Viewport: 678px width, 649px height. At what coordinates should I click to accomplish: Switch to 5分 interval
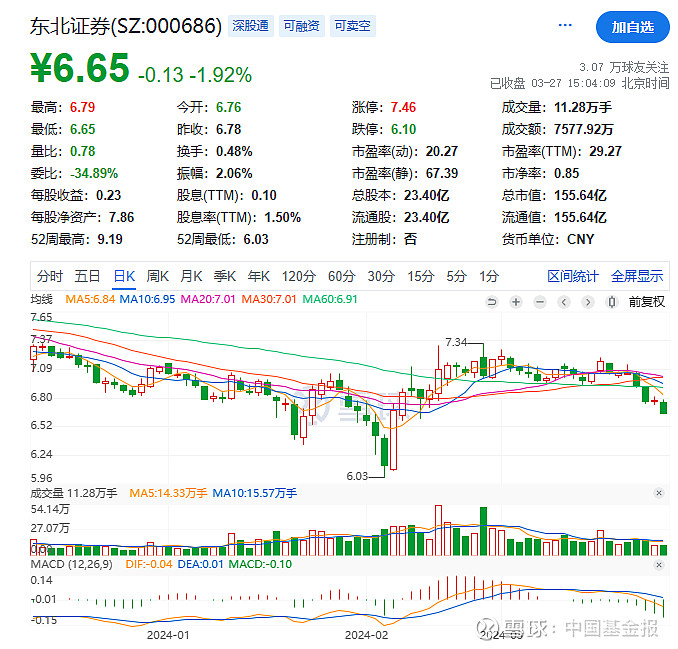[x=456, y=276]
